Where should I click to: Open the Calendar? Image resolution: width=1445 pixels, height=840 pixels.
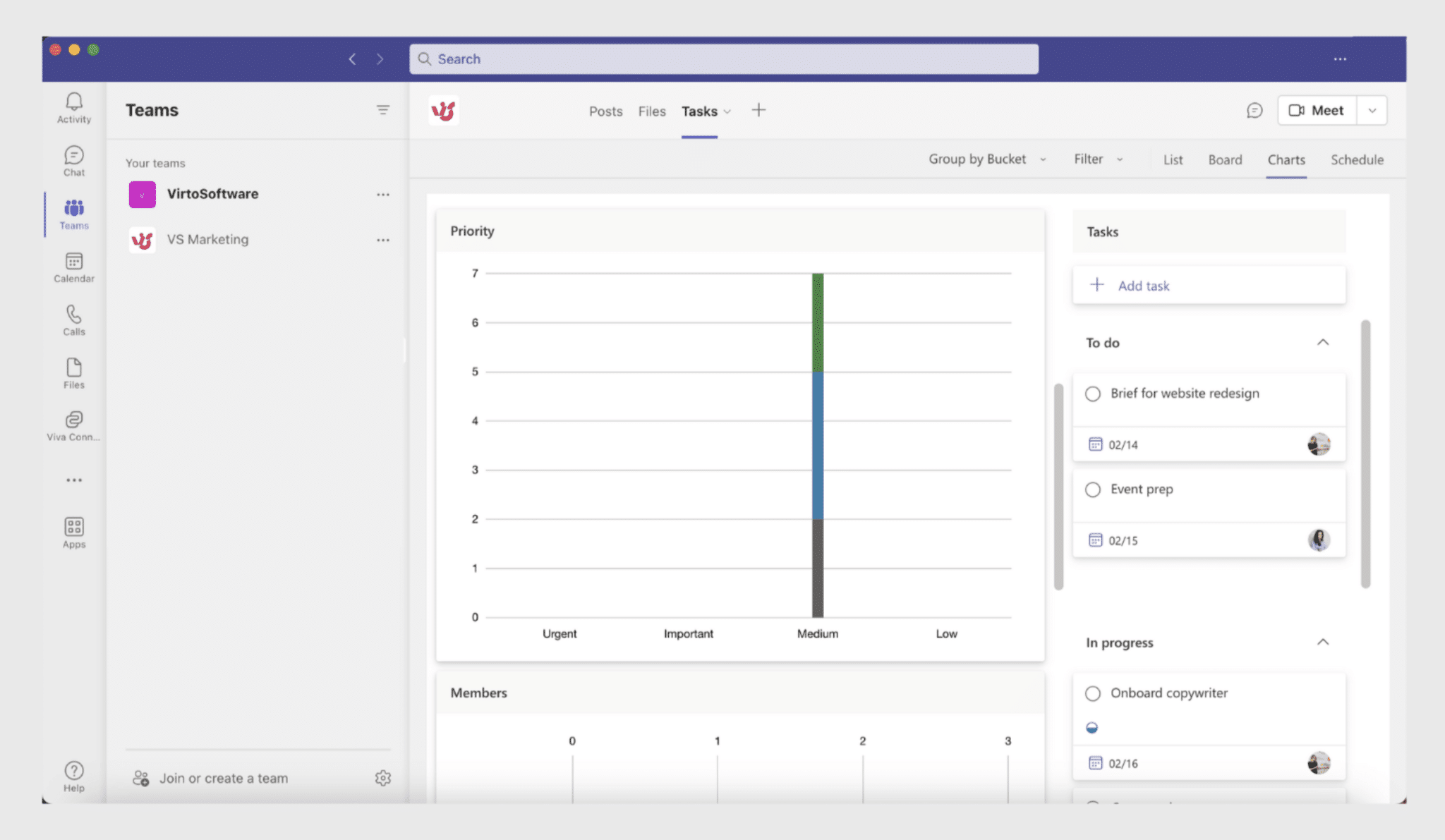coord(73,267)
